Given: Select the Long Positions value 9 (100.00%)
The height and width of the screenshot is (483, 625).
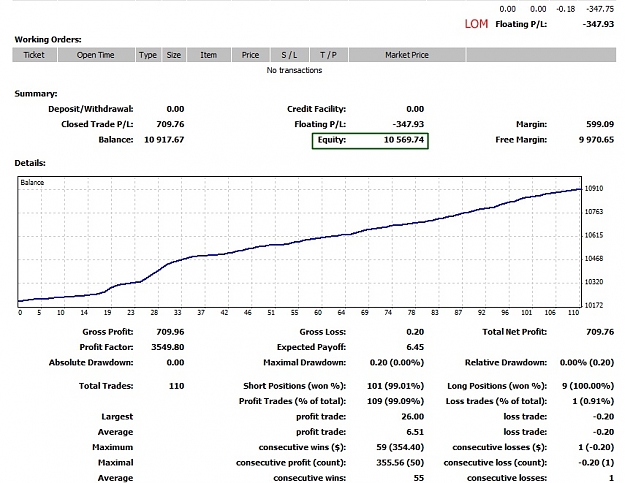Looking at the screenshot, I should pos(588,386).
